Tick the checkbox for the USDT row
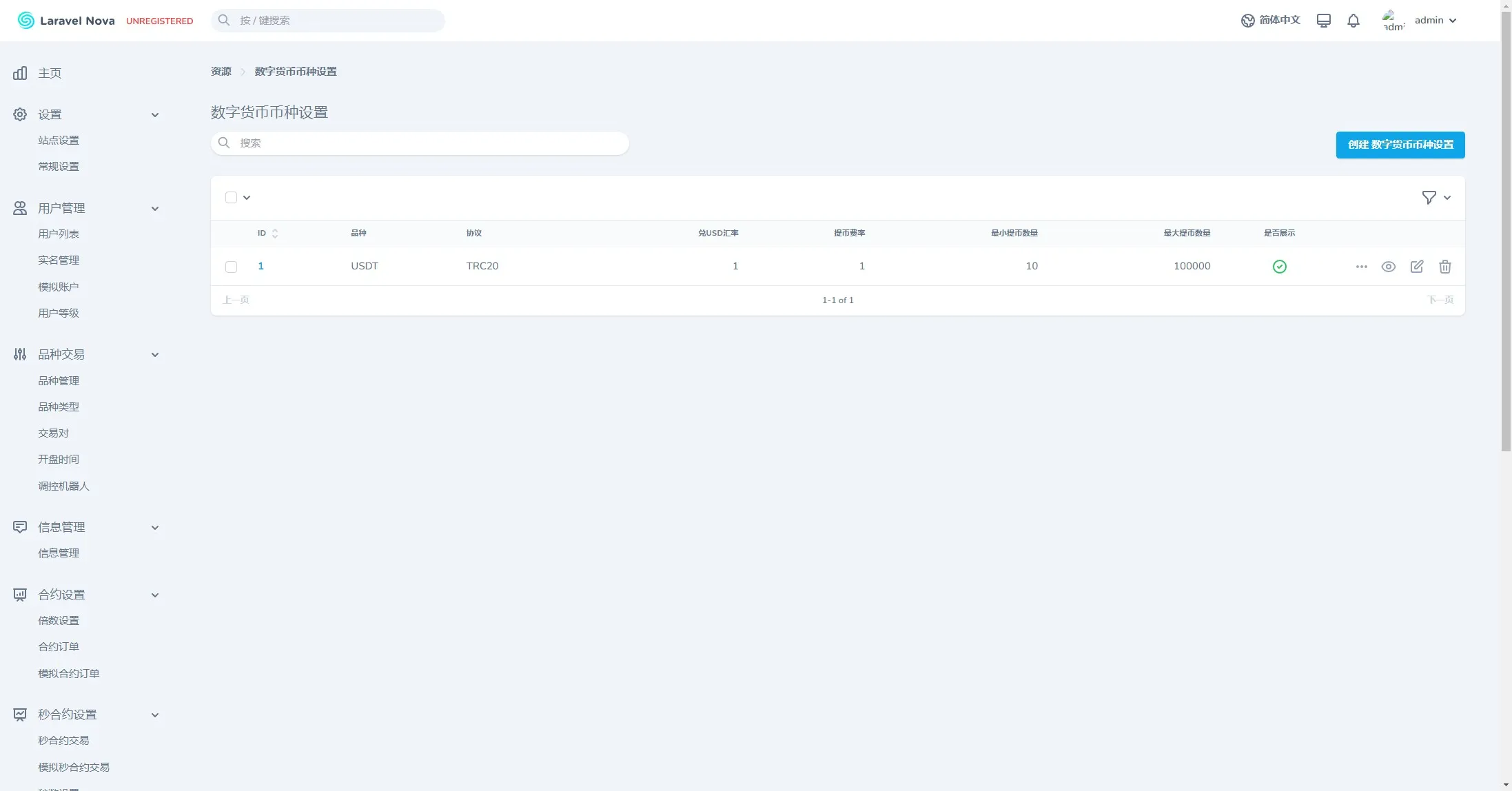 click(x=231, y=267)
